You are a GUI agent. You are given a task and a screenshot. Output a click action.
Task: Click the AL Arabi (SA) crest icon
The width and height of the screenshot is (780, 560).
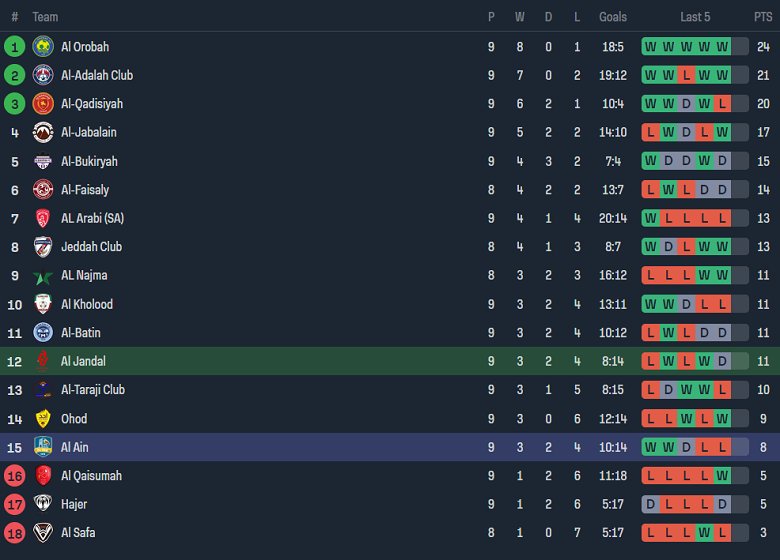43,218
